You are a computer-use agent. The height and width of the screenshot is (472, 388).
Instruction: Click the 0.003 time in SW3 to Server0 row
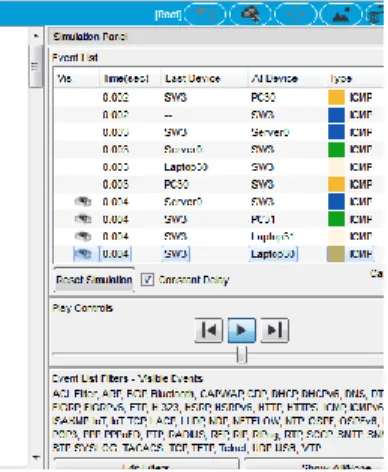pyautogui.click(x=115, y=132)
